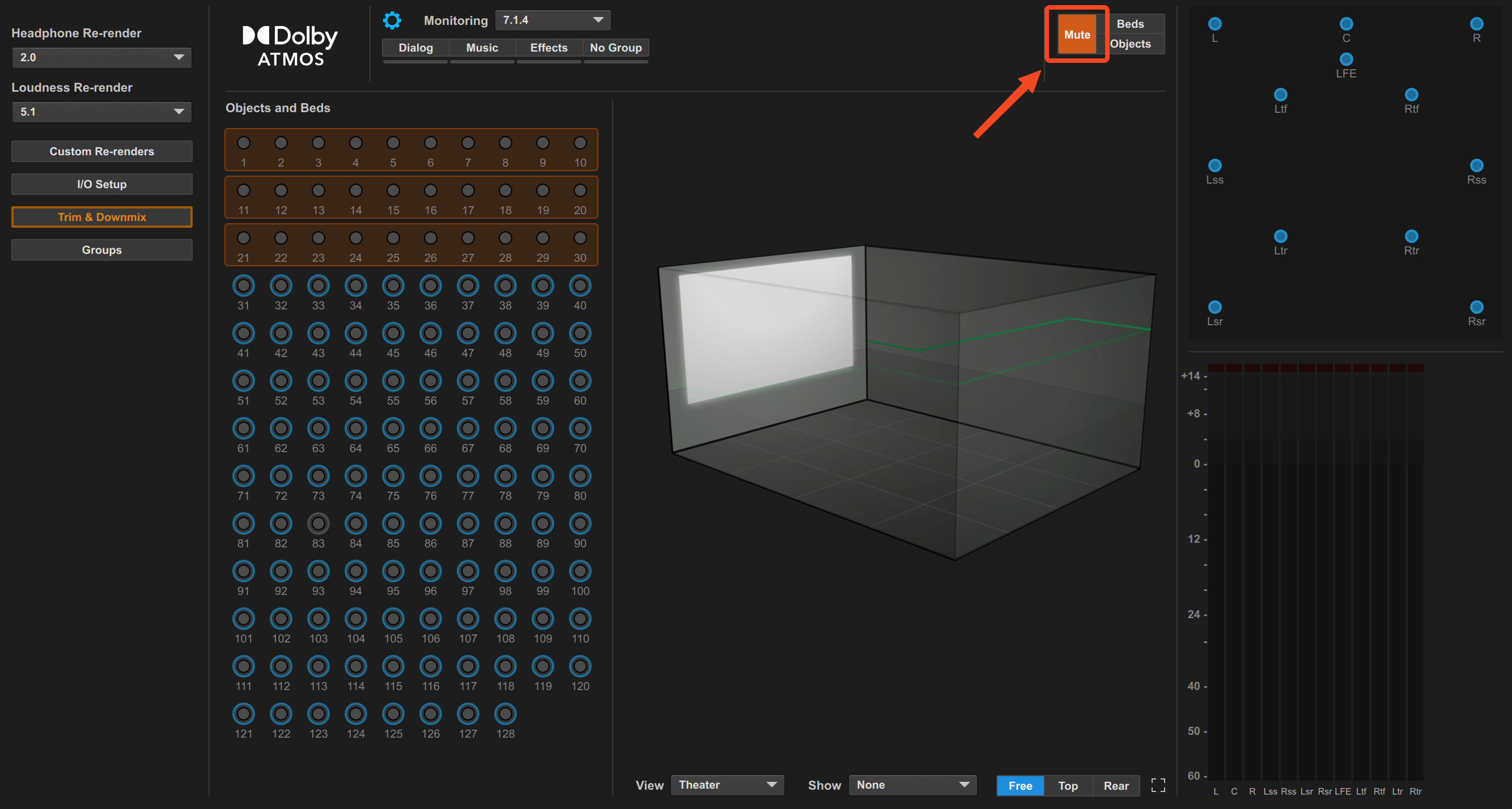Switch to the Effects group tab
Image resolution: width=1512 pixels, height=809 pixels.
click(548, 48)
